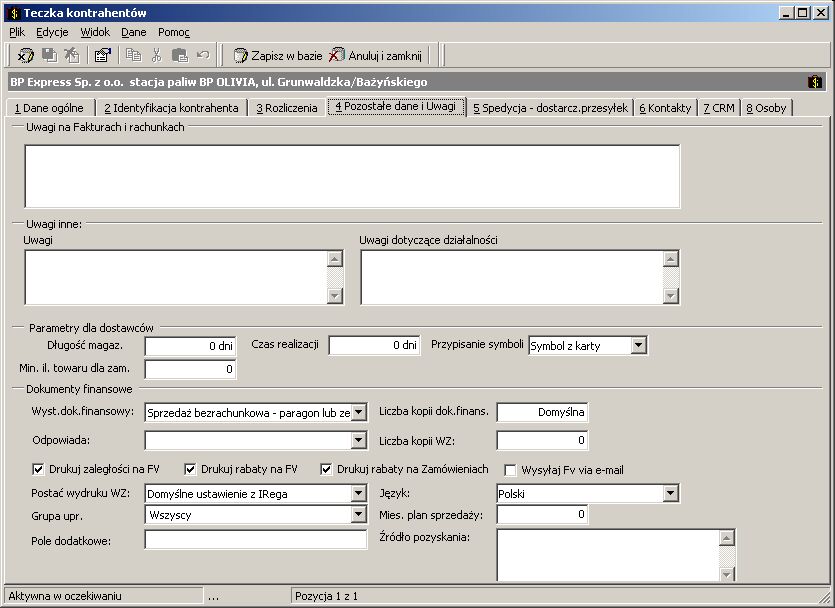
Task: Click the Czas realizacji field
Action: (374, 346)
